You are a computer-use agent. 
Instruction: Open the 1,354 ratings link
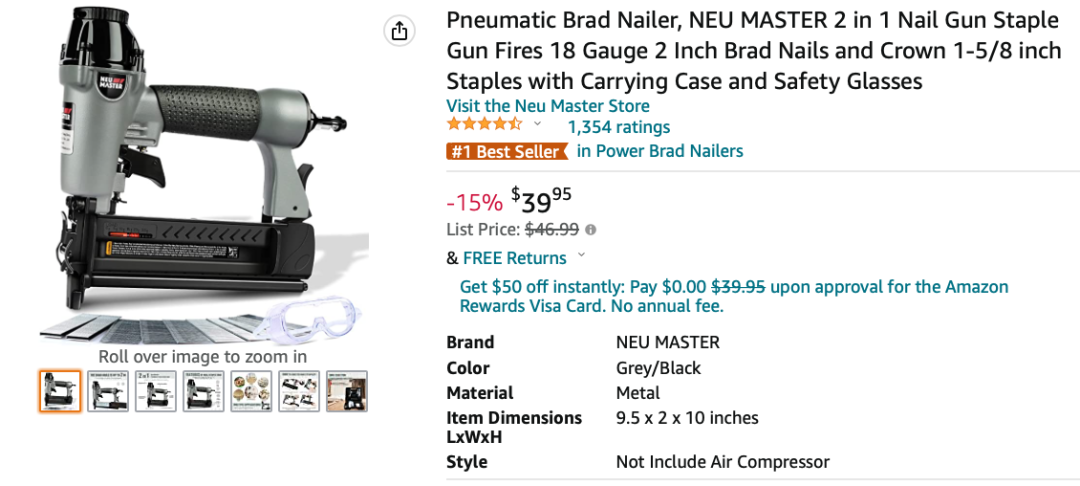pyautogui.click(x=618, y=127)
